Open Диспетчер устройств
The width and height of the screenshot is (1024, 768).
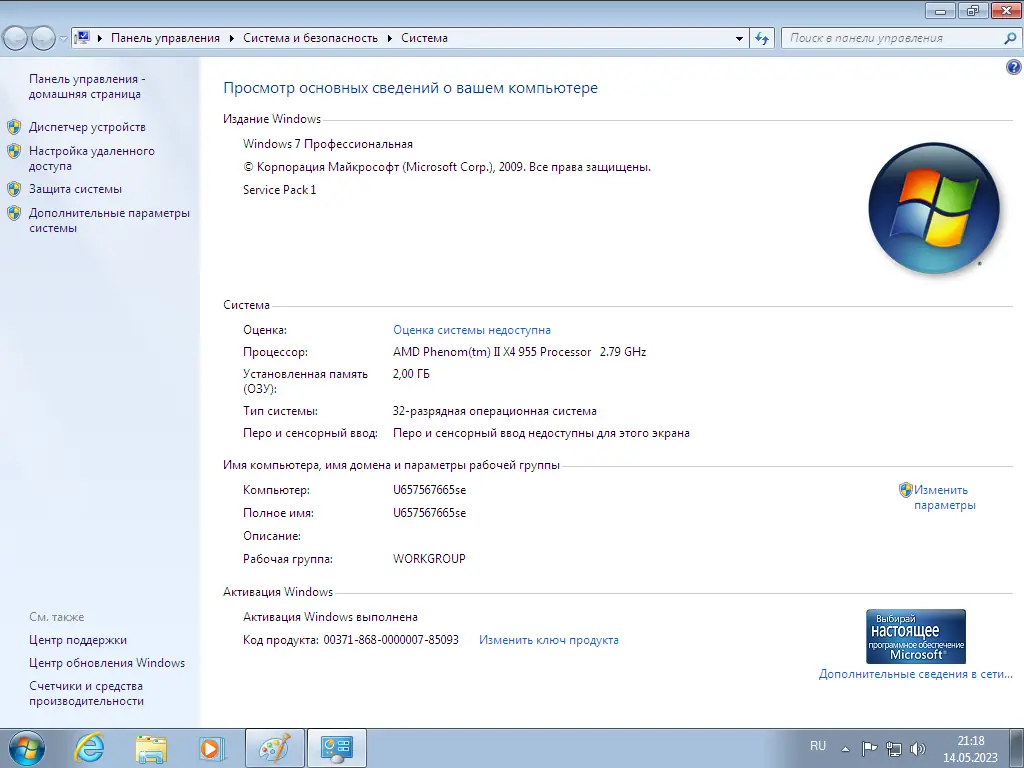tap(87, 127)
